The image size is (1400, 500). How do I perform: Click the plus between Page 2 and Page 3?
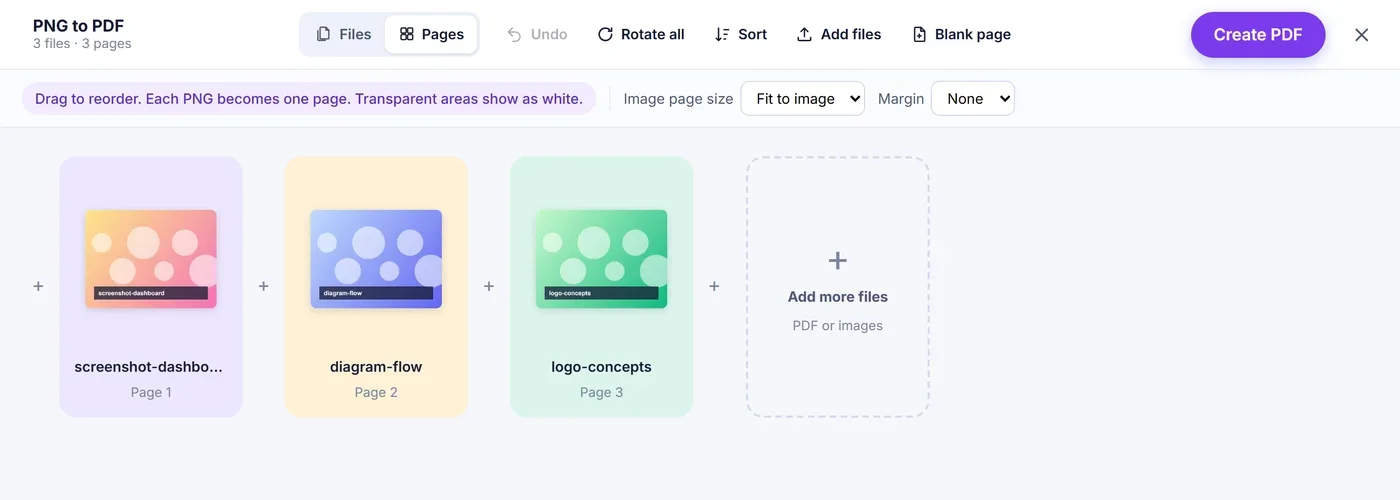pos(489,286)
